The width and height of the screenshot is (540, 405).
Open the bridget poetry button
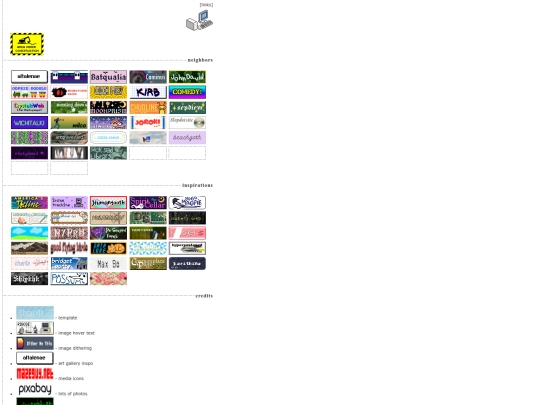click(69, 263)
